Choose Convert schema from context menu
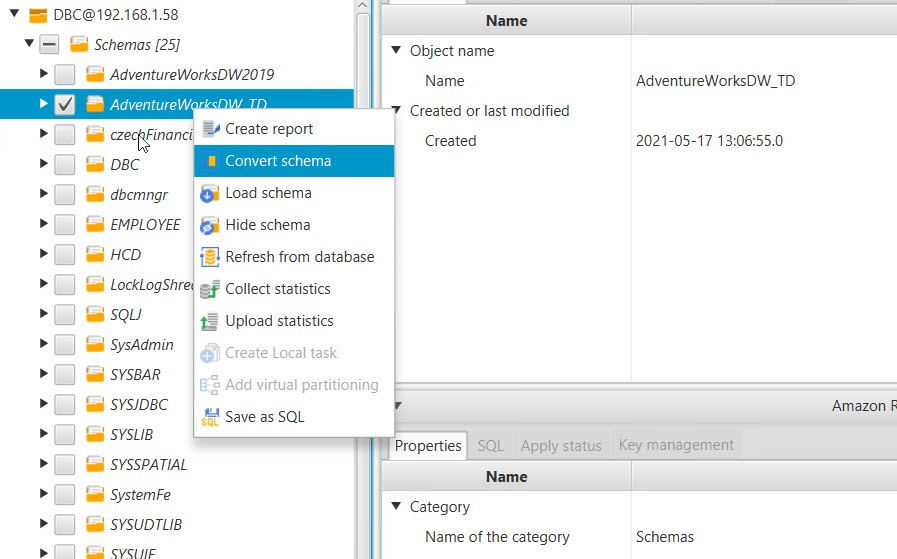Image resolution: width=897 pixels, height=559 pixels. 294,161
